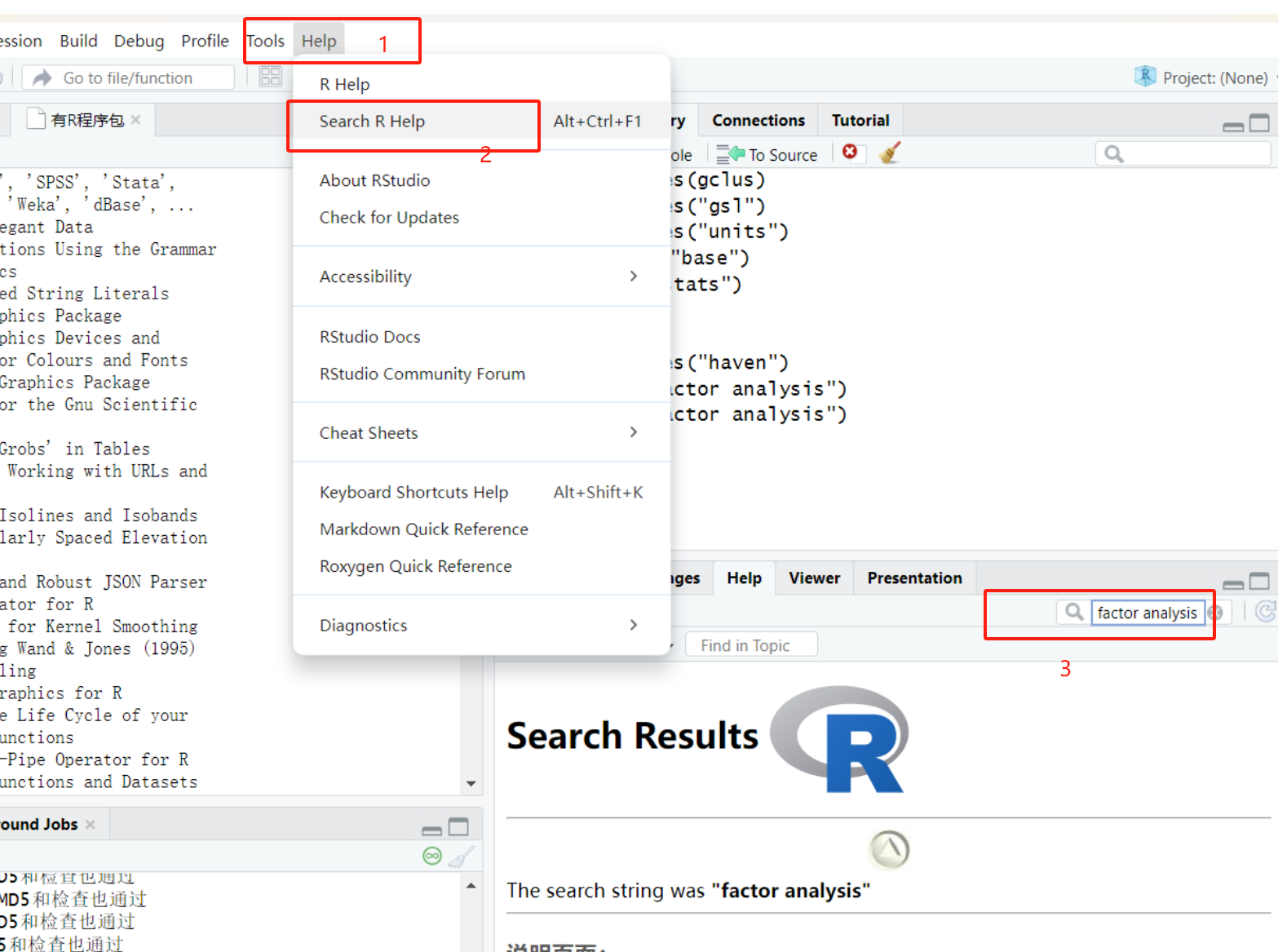Open RStudio Docs
This screenshot has width=1278, height=952.
pyautogui.click(x=481, y=337)
